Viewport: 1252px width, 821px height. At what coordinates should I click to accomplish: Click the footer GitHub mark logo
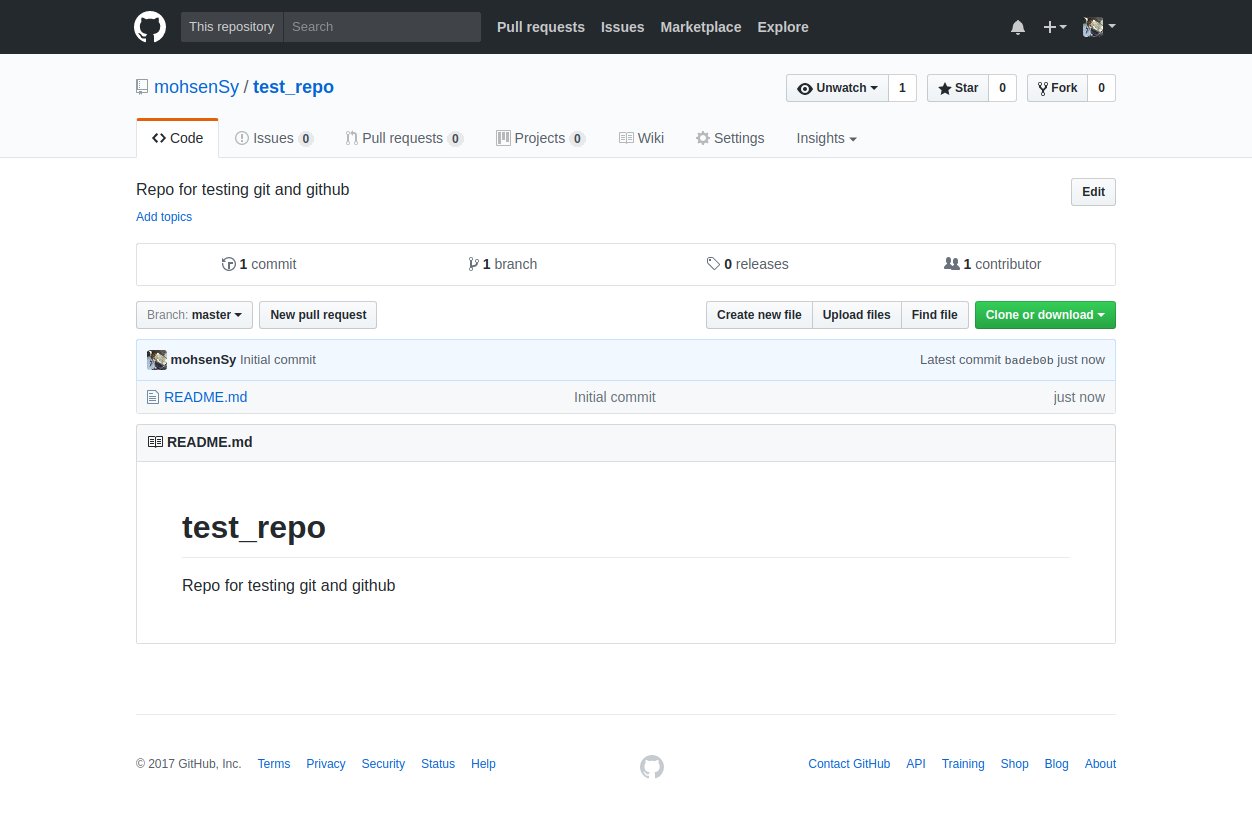(x=652, y=767)
